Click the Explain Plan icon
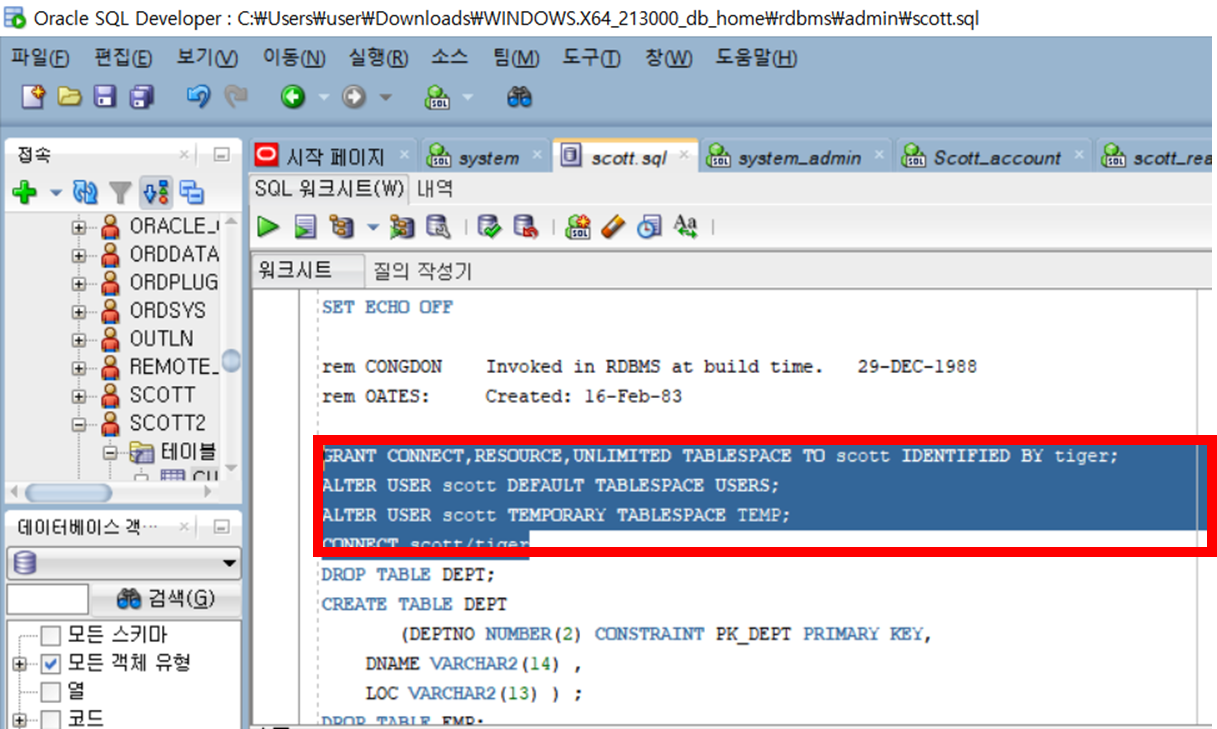Image resolution: width=1217 pixels, height=729 pixels. (342, 227)
